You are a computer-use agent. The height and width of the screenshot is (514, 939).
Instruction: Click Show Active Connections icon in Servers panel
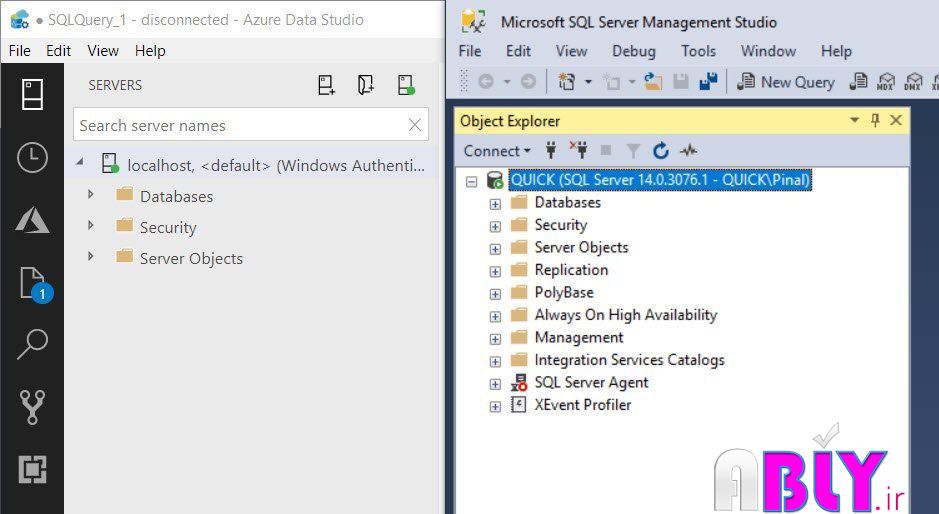(406, 85)
